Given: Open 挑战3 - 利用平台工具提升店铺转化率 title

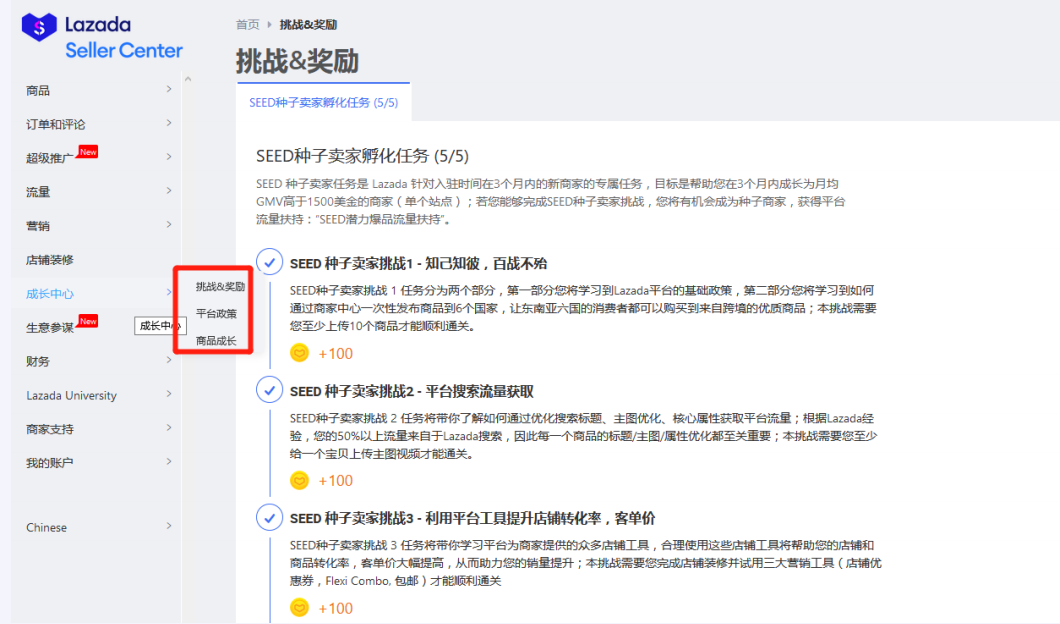Looking at the screenshot, I should pos(473,519).
